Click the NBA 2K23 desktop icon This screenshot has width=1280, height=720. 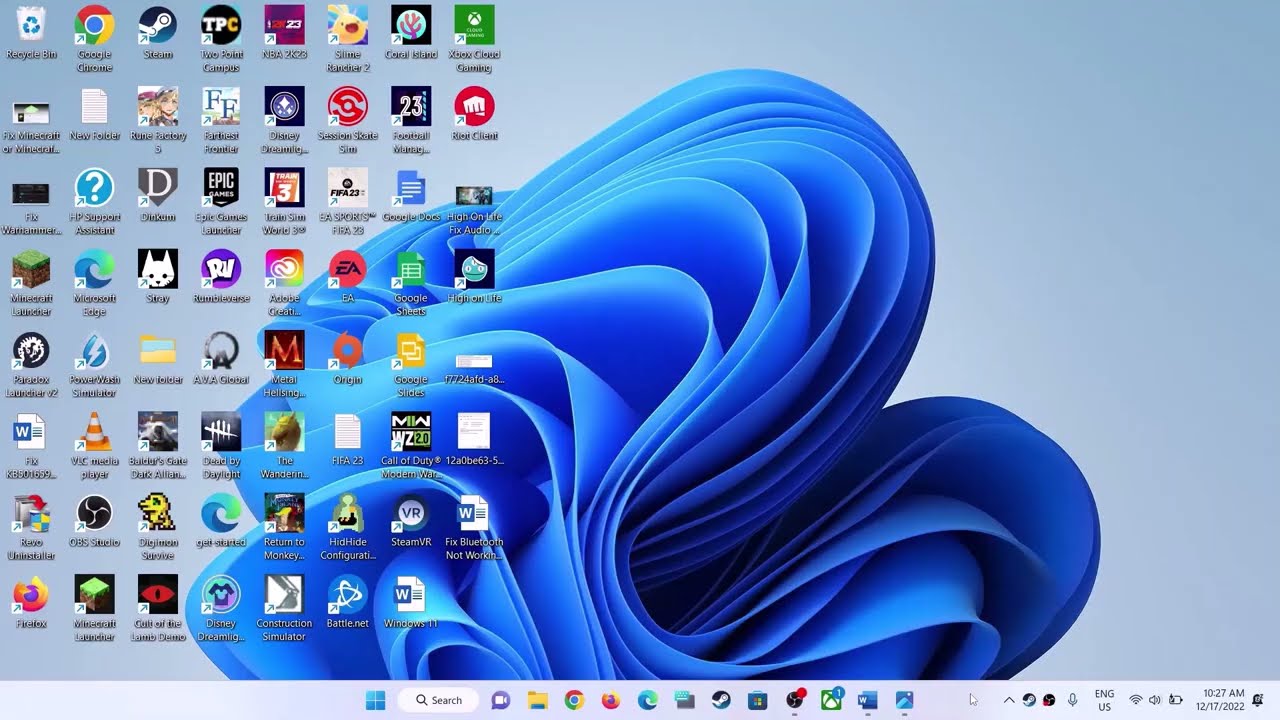coord(284,33)
